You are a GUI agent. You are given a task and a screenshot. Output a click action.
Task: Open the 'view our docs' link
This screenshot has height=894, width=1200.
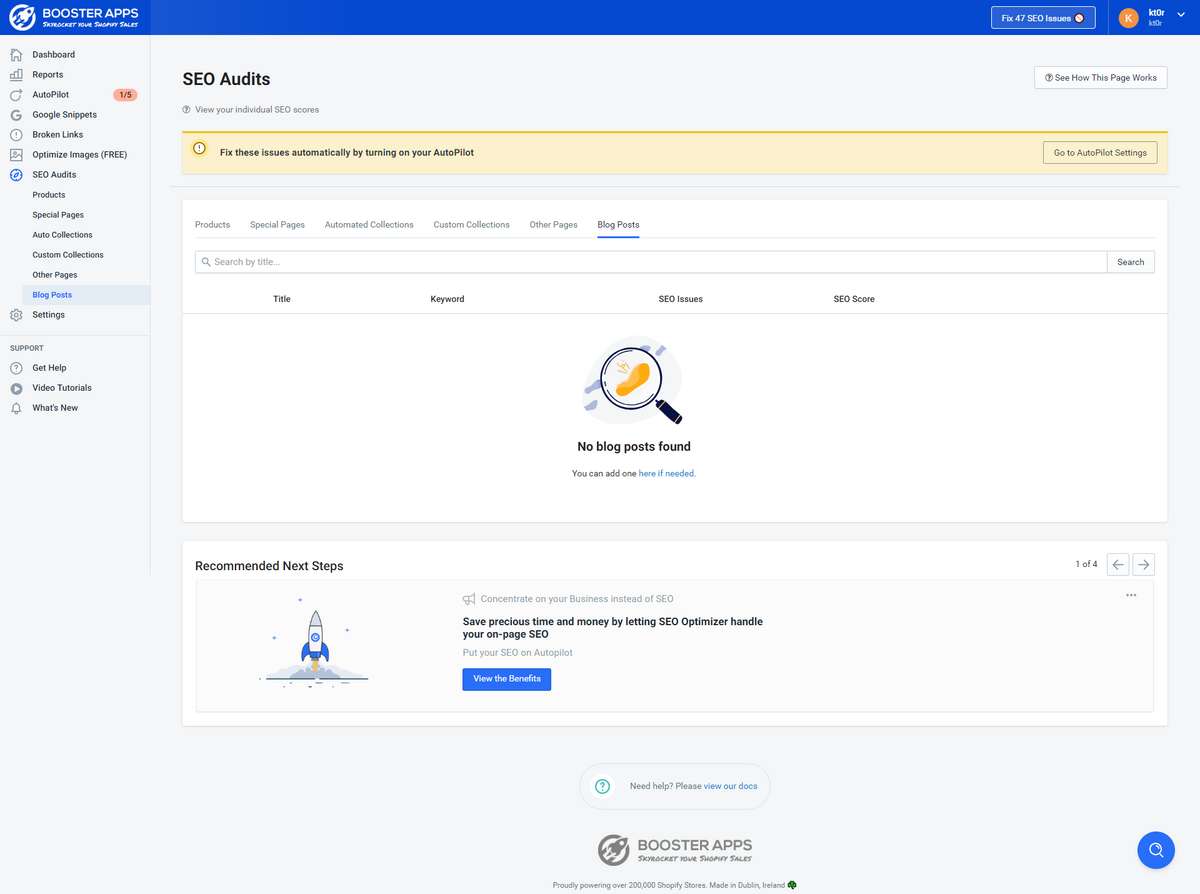pyautogui.click(x=731, y=787)
